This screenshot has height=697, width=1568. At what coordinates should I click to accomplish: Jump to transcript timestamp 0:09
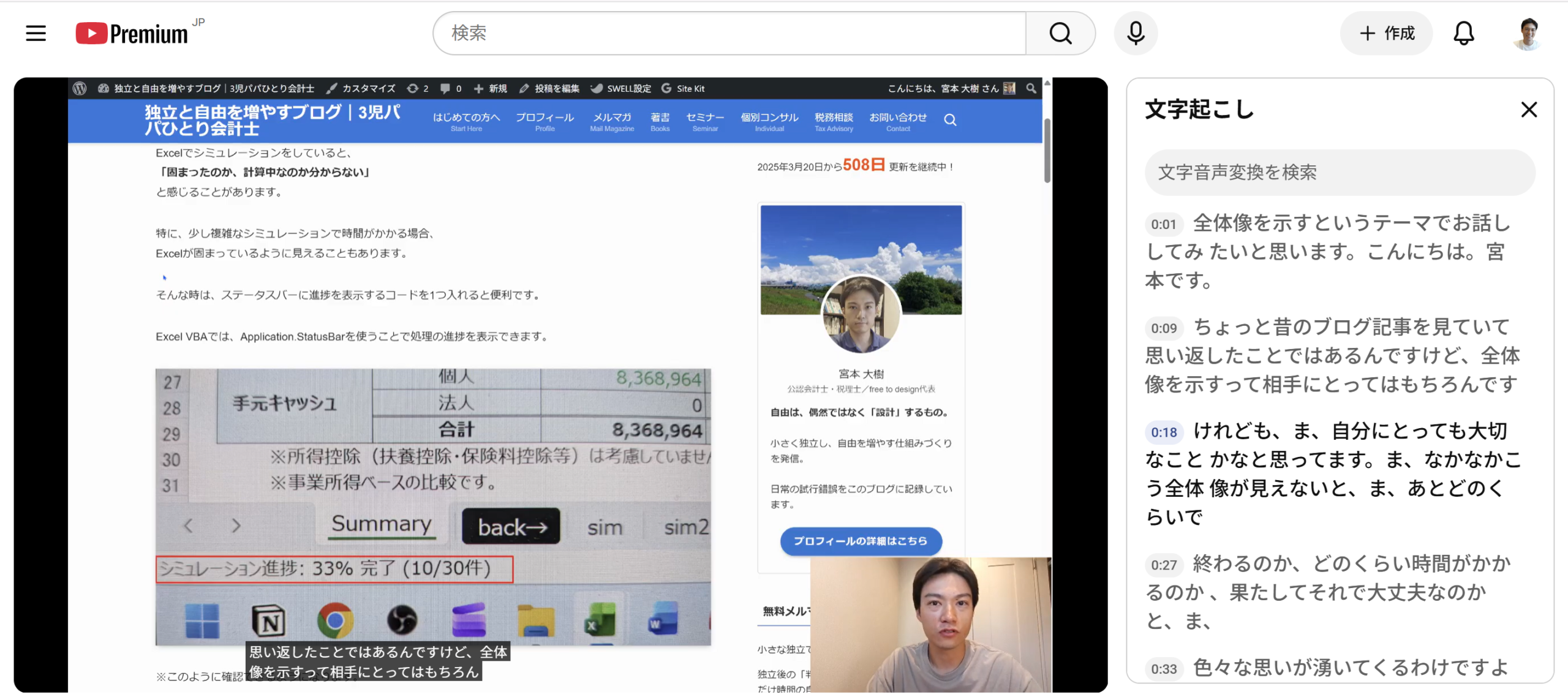coord(1163,328)
